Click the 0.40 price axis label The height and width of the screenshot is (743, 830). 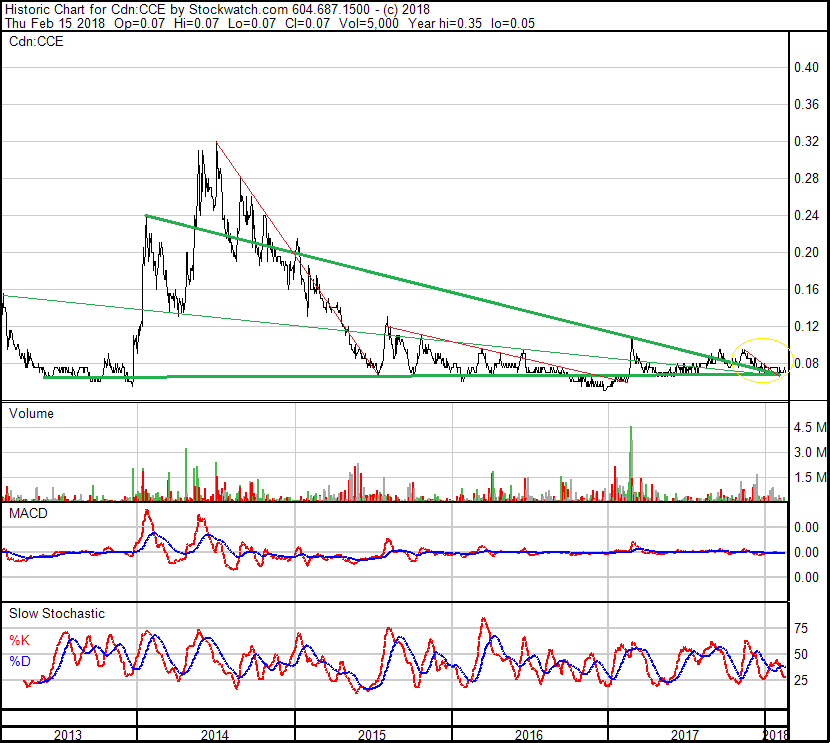click(x=806, y=67)
